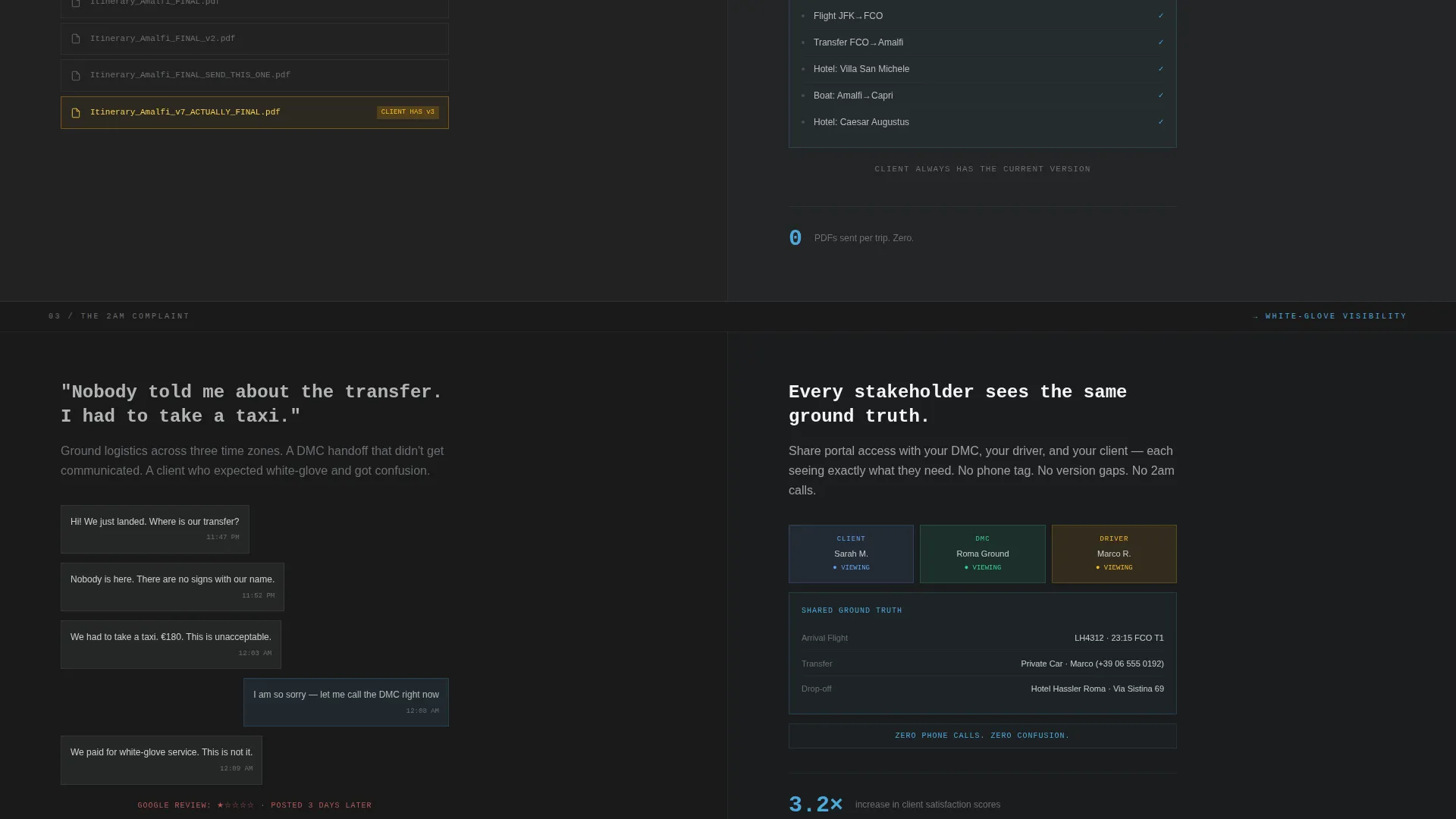Click file icon beside Itinerary_Amalfi_v7_ACTUALLY_FINAL.pdf
1456x819 pixels.
(x=76, y=113)
